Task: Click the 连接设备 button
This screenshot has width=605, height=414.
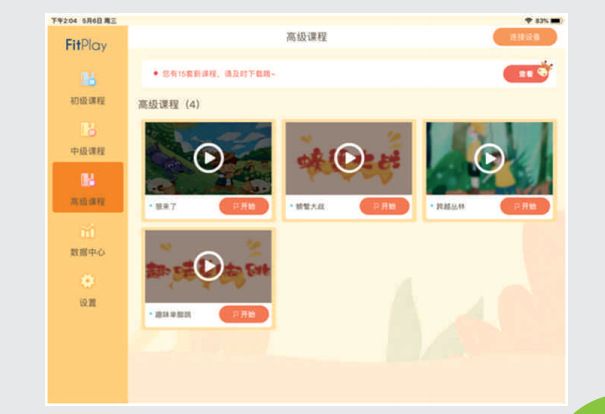Action: 525,37
